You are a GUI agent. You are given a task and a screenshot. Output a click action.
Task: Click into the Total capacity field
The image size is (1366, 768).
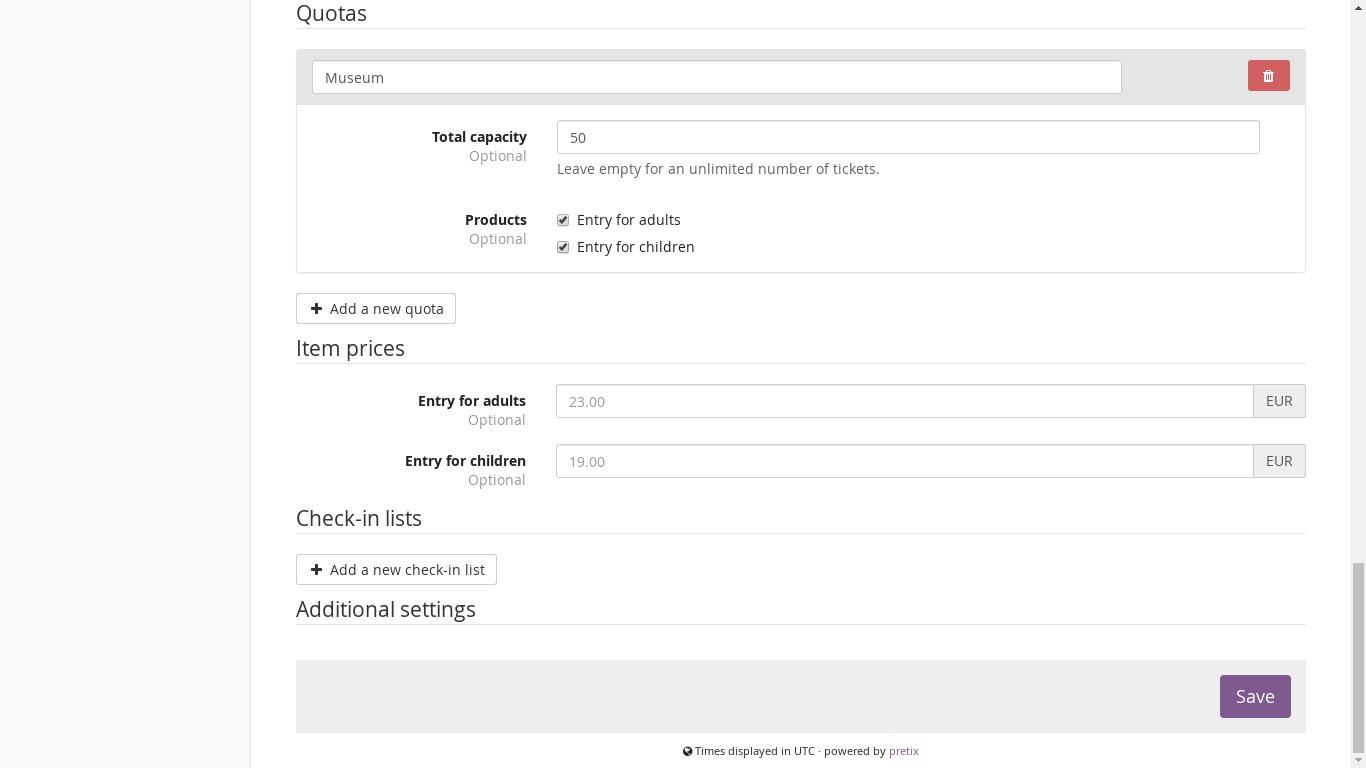click(x=907, y=138)
